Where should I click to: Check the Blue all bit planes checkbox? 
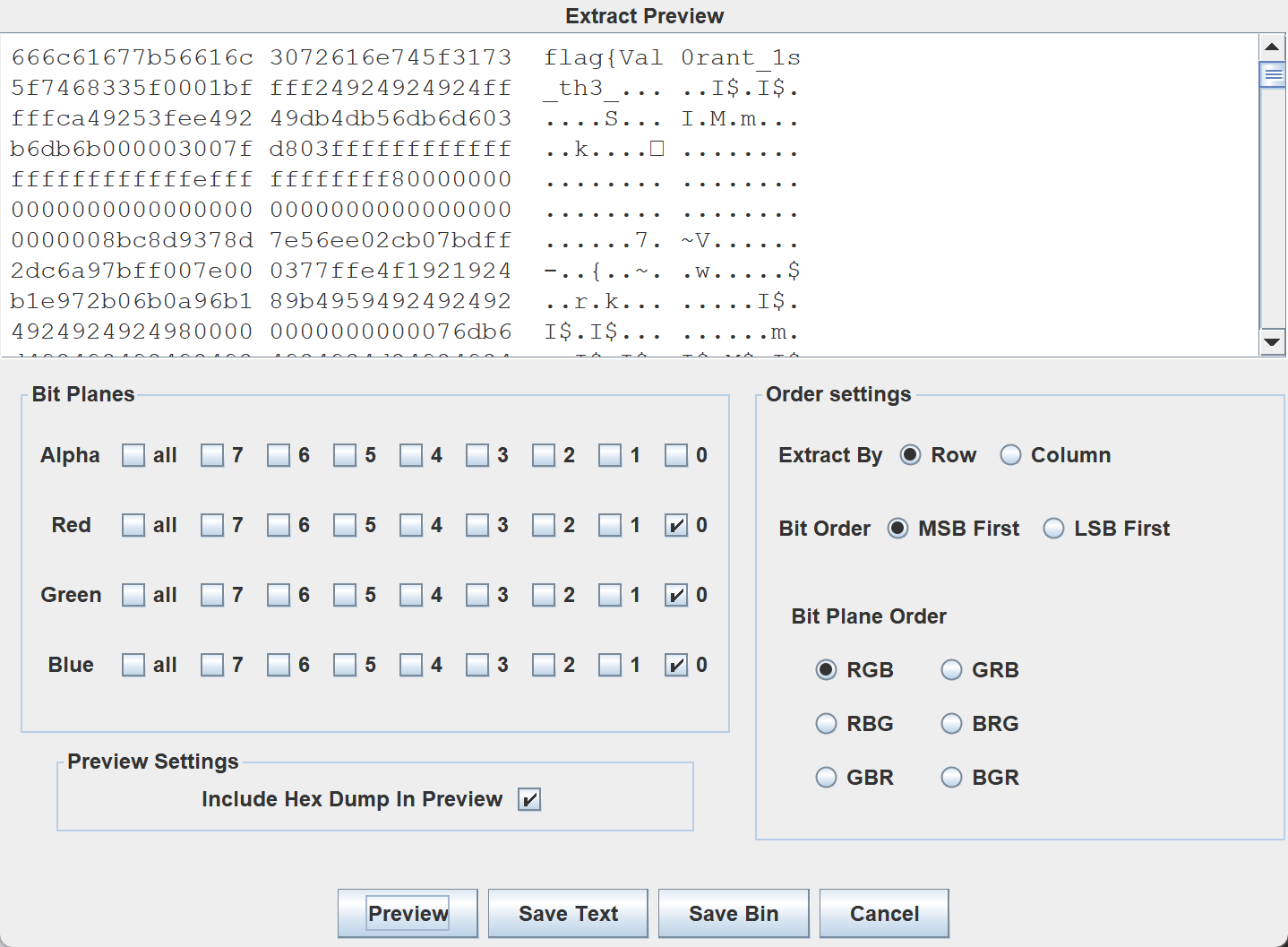click(x=133, y=665)
